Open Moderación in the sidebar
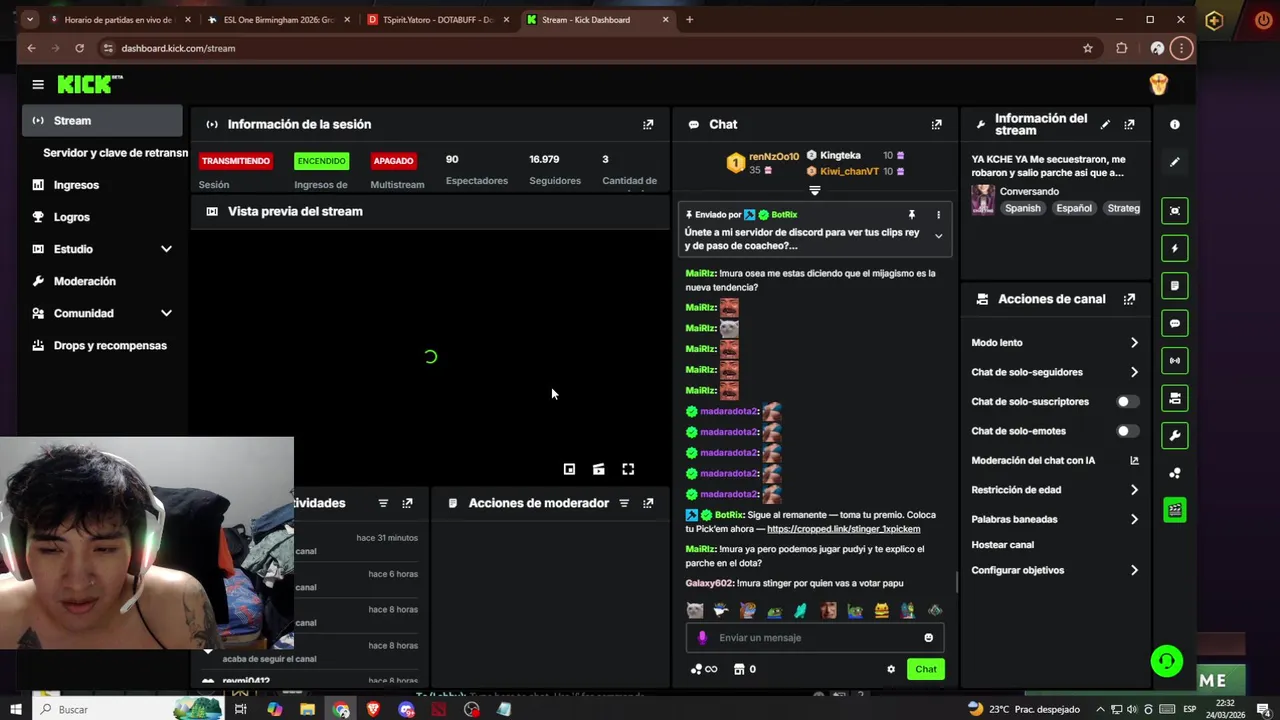 point(85,281)
